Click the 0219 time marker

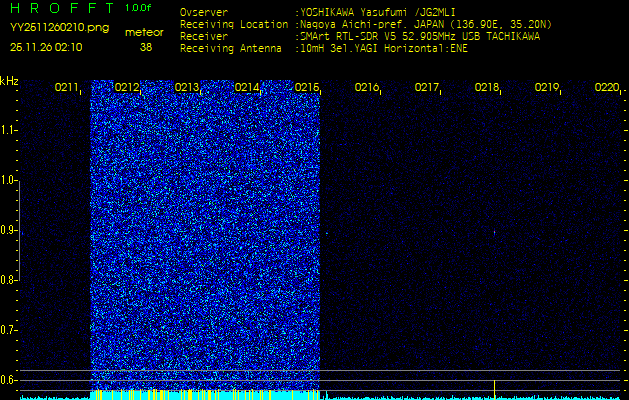point(547,87)
